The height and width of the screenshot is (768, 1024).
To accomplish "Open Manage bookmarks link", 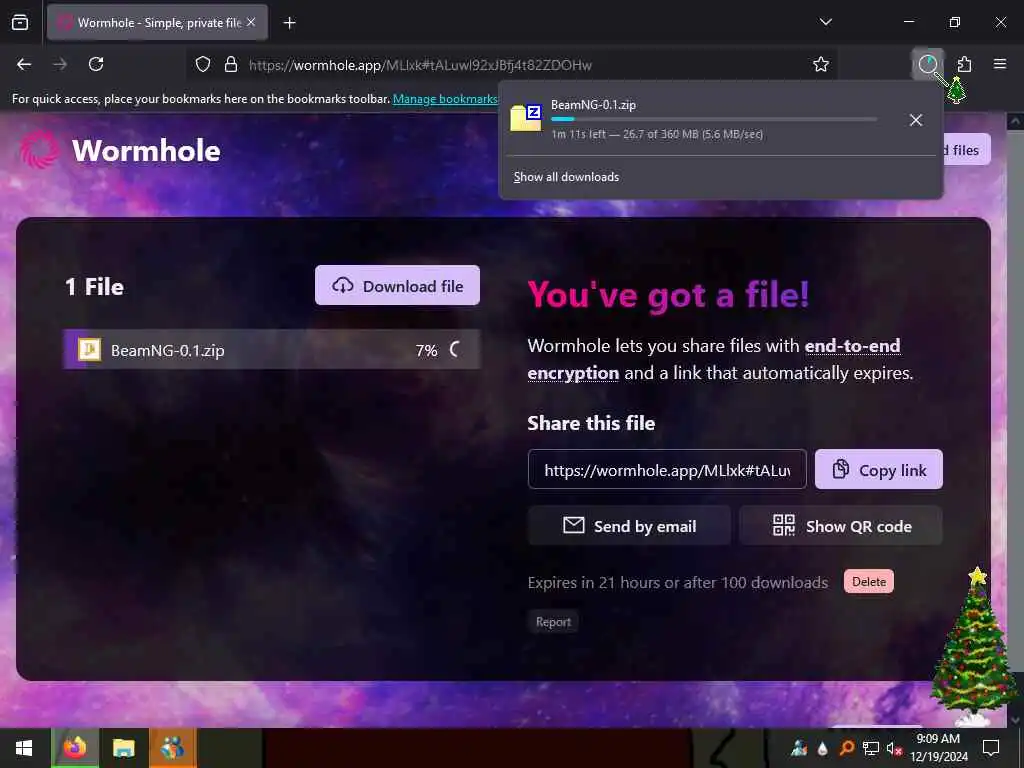I will (445, 99).
